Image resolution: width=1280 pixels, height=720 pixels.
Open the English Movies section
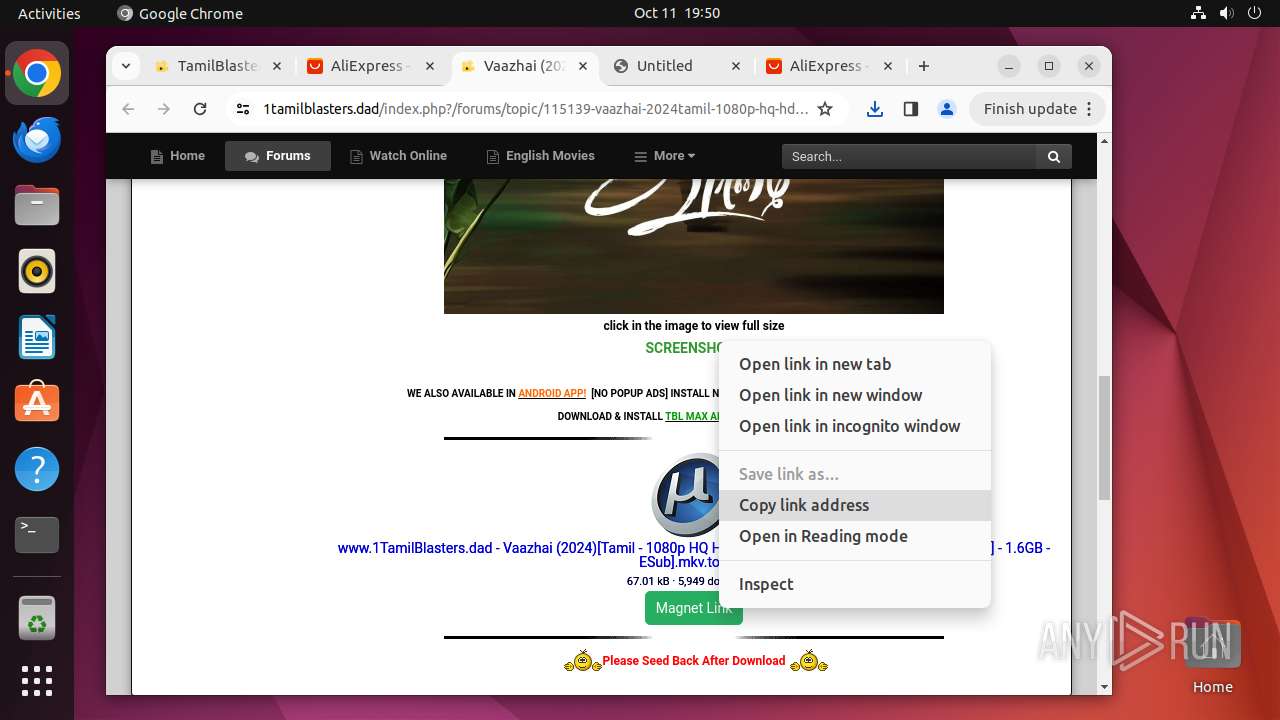coord(540,156)
